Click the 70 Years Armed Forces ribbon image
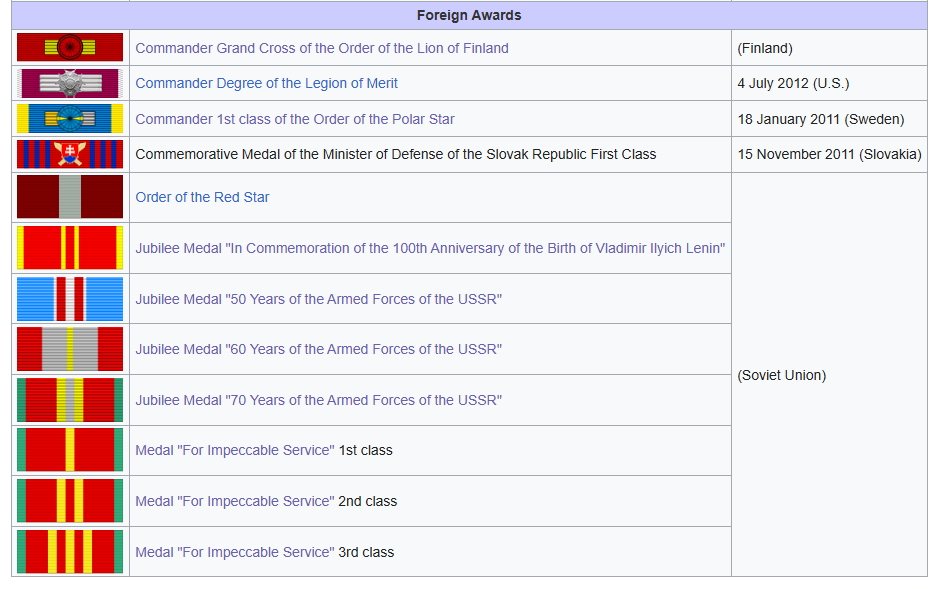The height and width of the screenshot is (589, 936). (x=70, y=400)
